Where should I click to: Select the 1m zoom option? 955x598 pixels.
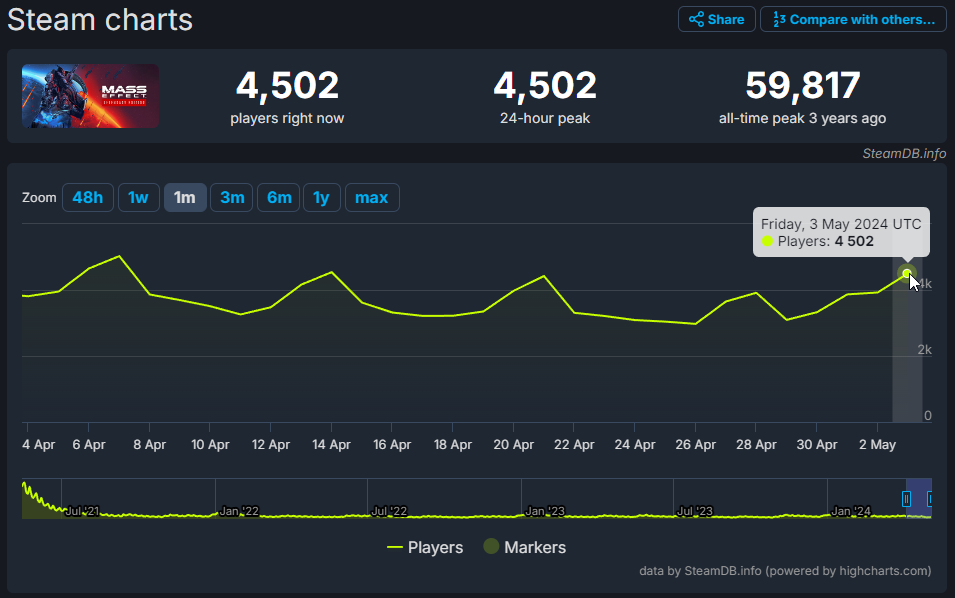click(185, 197)
